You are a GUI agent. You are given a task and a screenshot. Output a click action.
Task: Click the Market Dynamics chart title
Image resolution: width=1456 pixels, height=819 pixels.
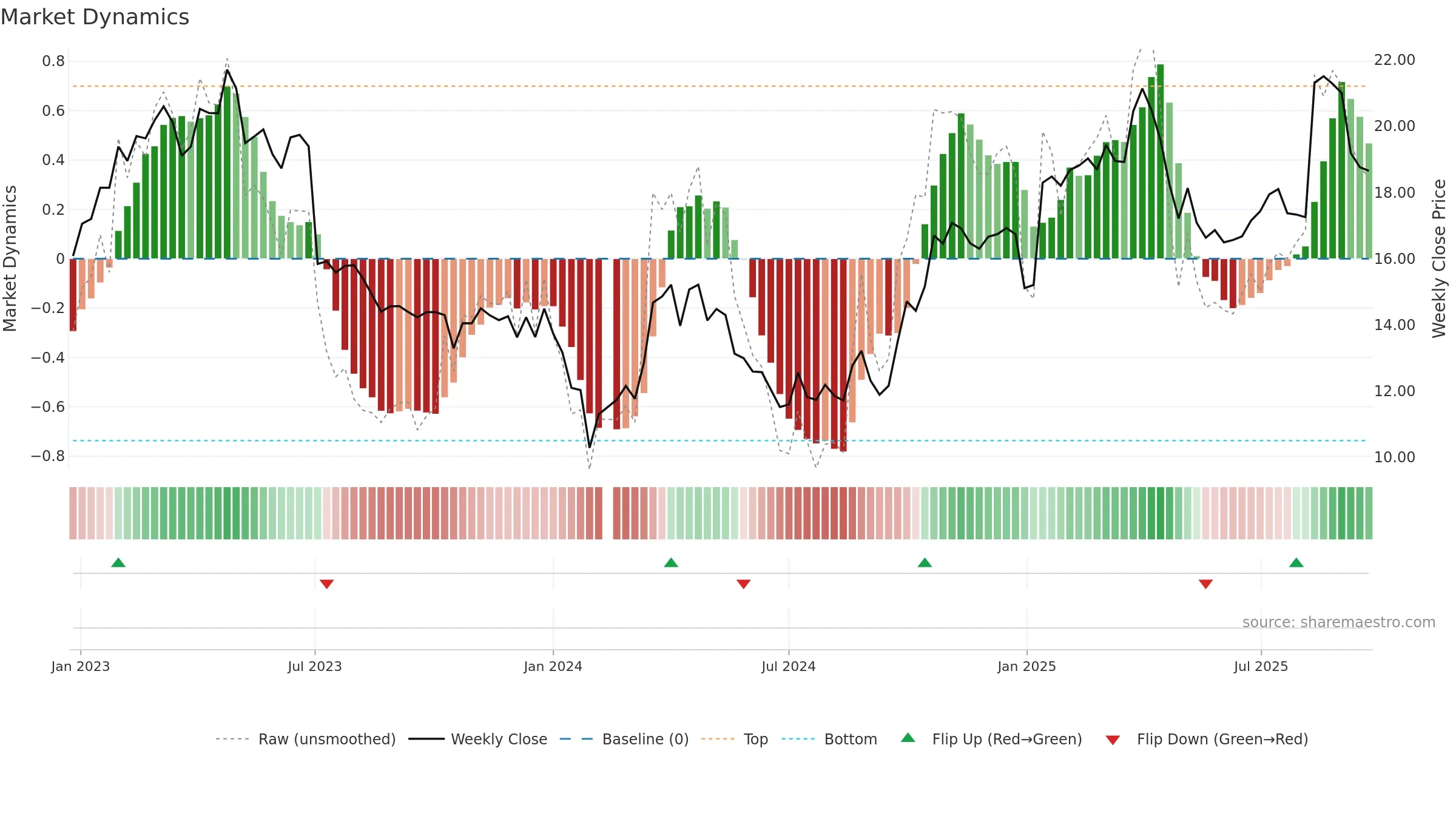[x=95, y=17]
